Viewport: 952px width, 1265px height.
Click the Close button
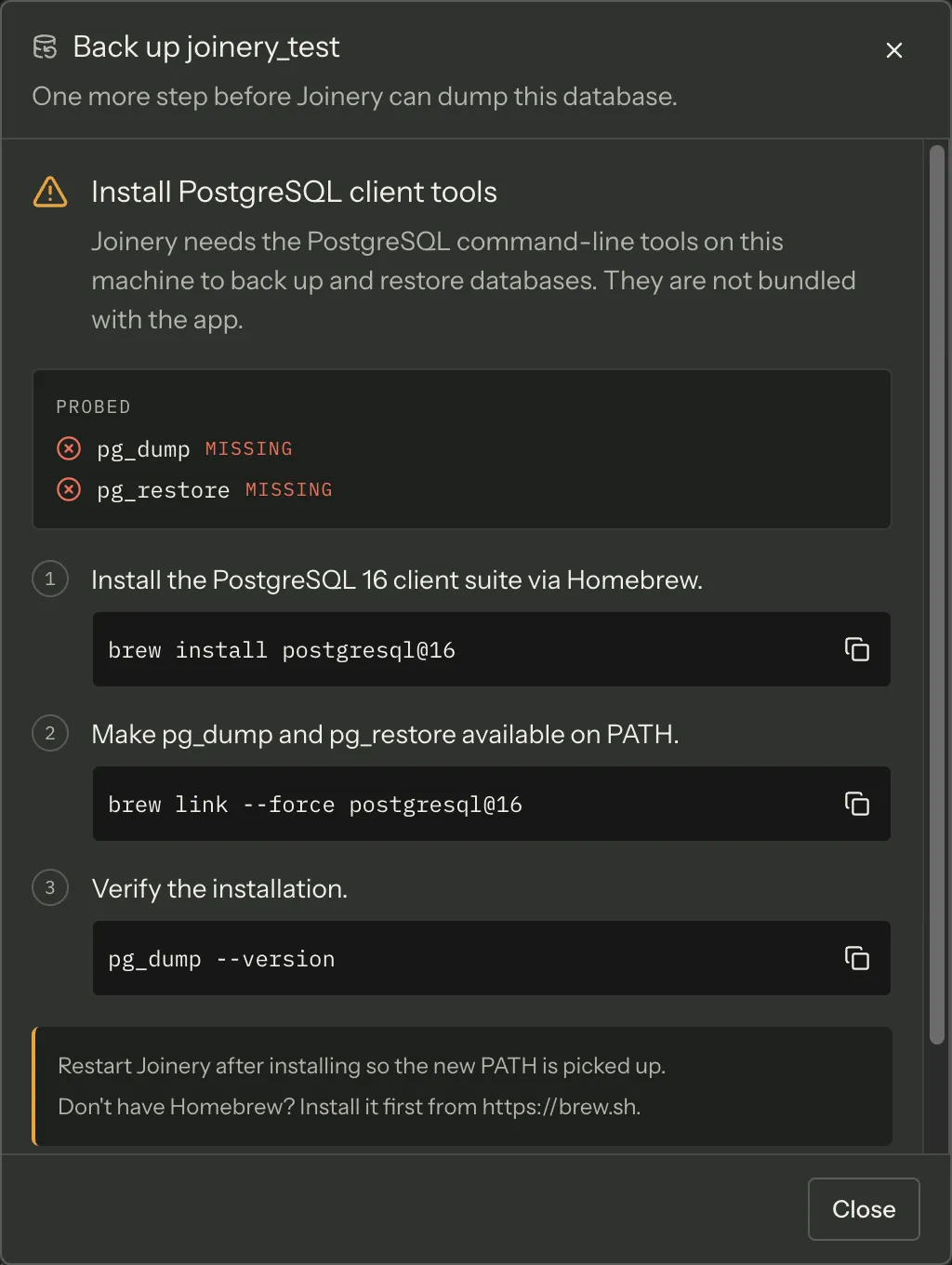864,1209
